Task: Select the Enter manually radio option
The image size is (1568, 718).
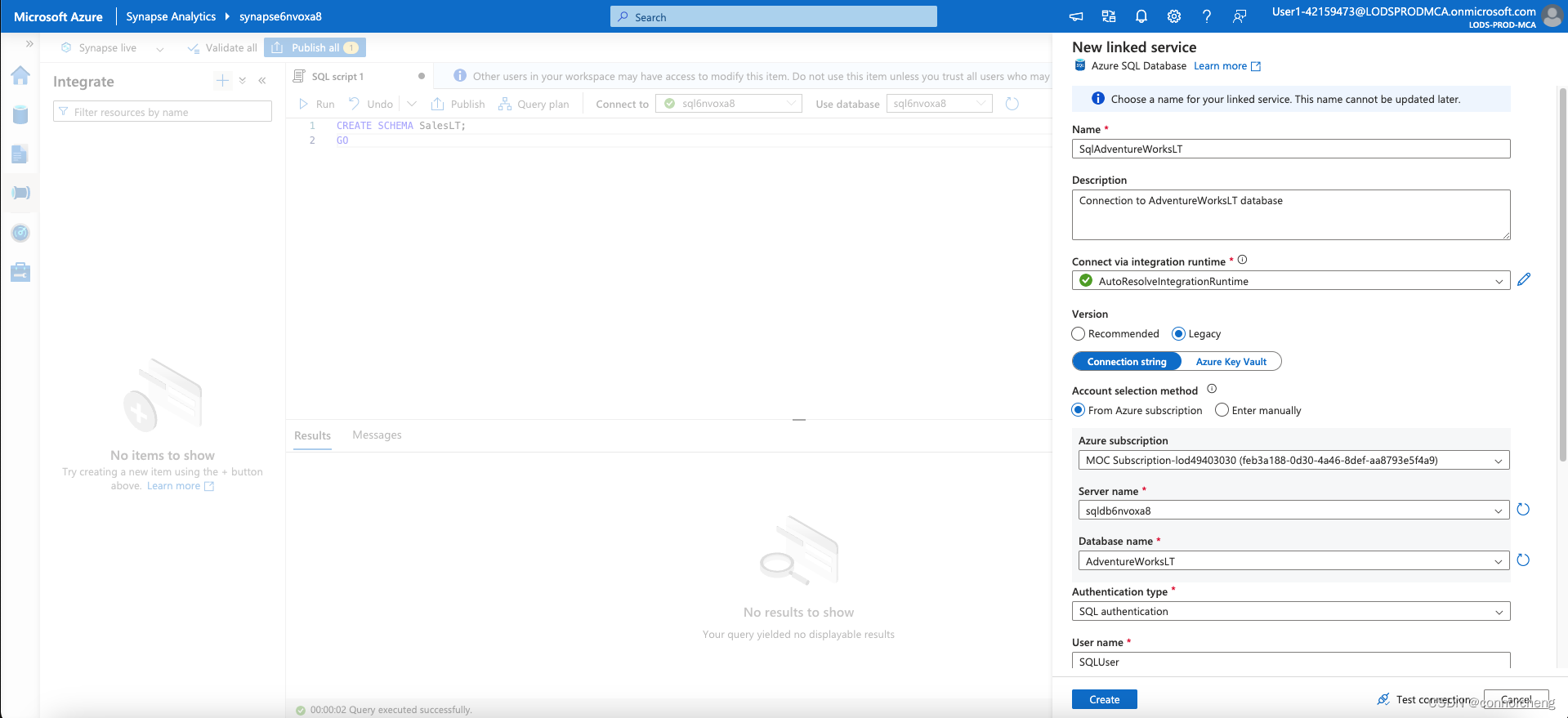Action: (x=1222, y=410)
